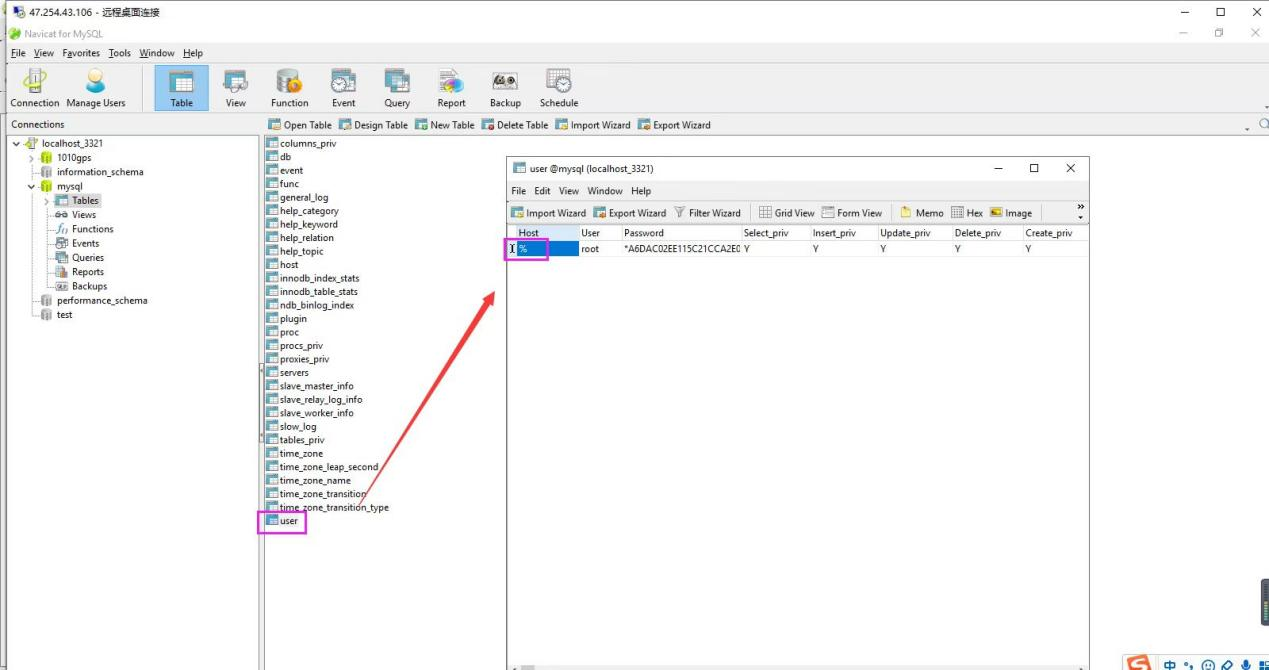Select the procs_priv table
The image size is (1269, 670).
(x=301, y=346)
